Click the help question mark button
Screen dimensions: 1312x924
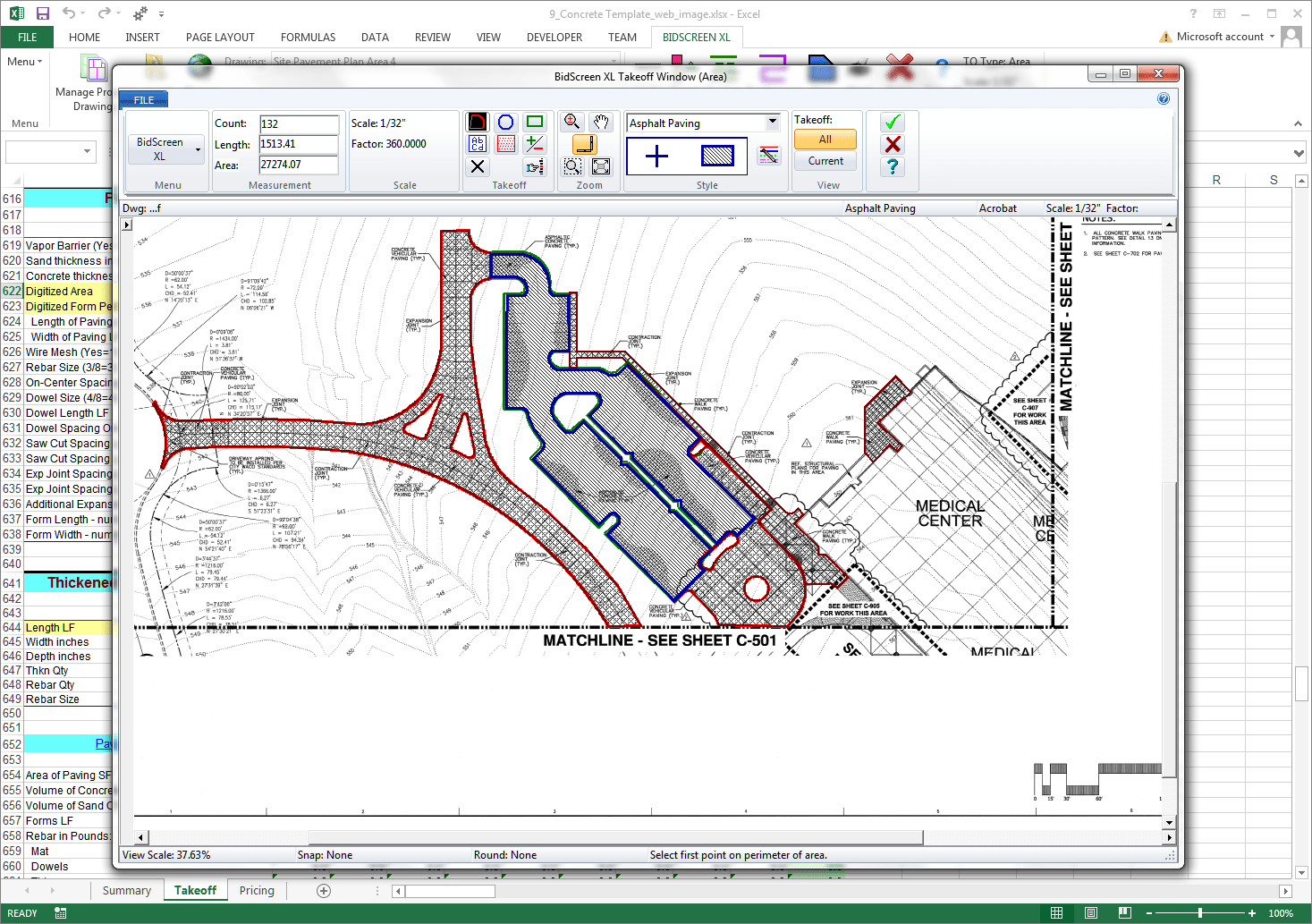tap(892, 166)
